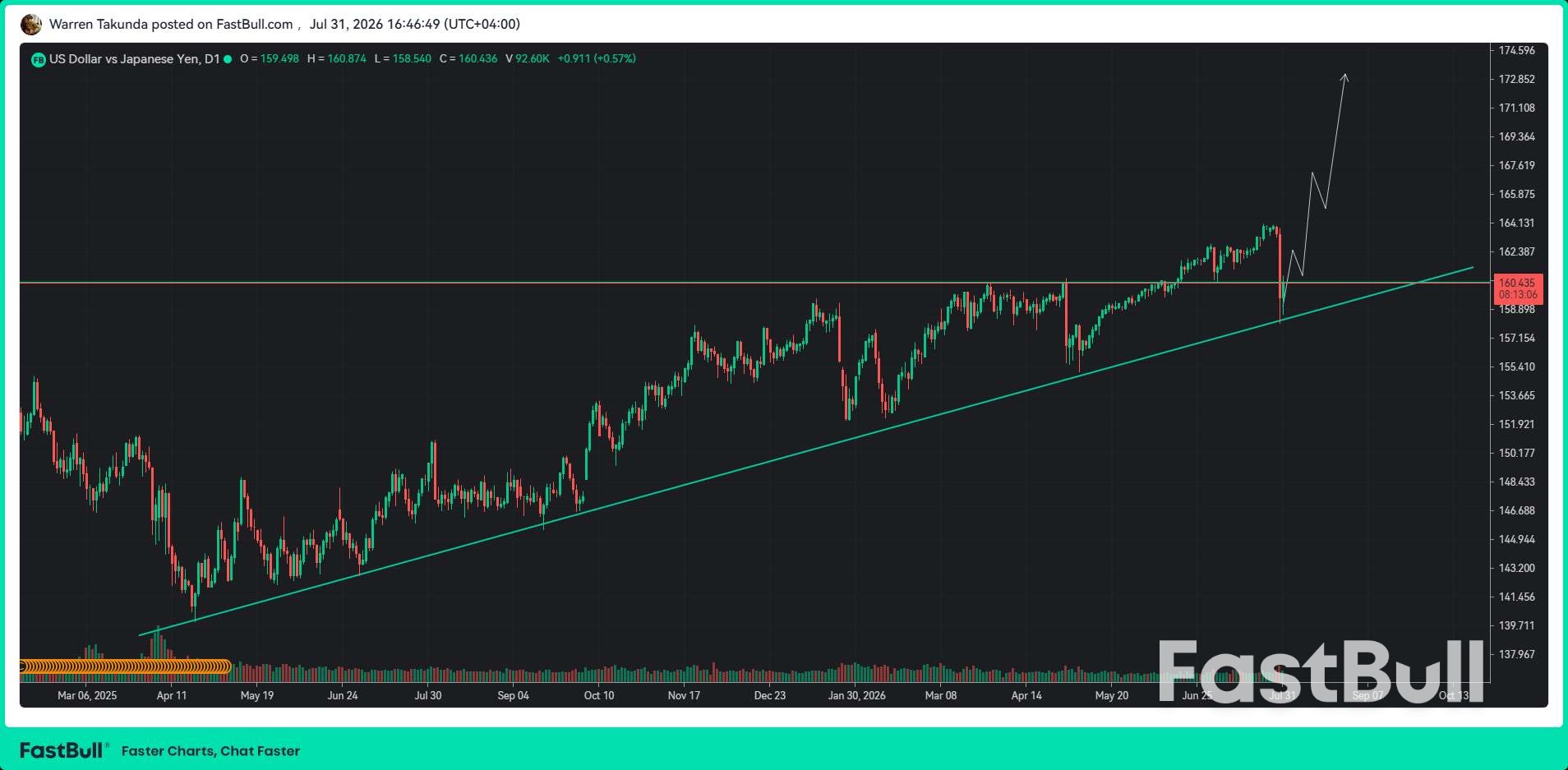This screenshot has height=770, width=1568.
Task: Click the 'US Dollar vs Japanese Yen, D1' title
Action: coord(134,59)
